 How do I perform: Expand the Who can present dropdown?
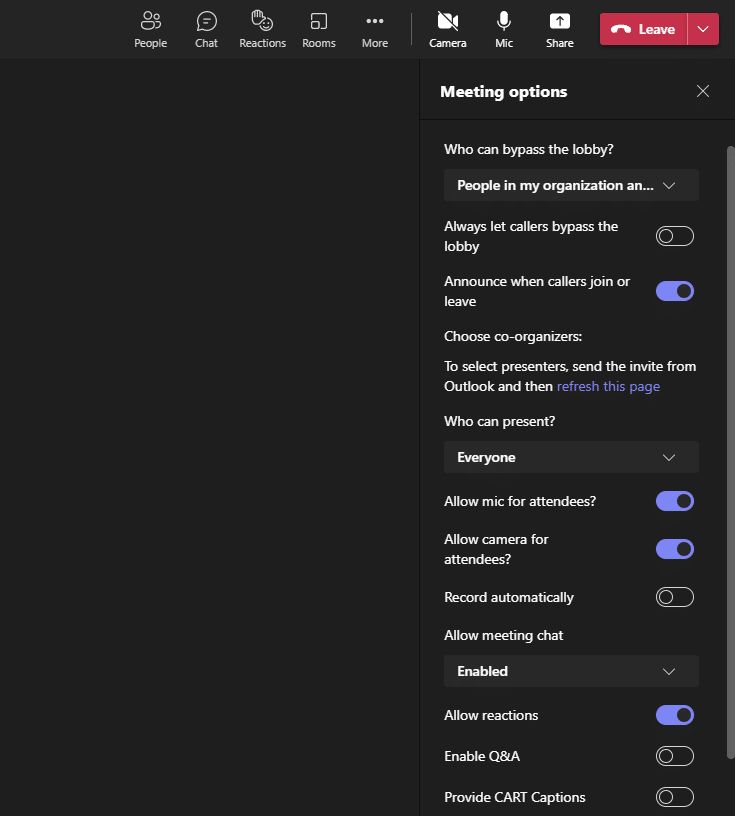[x=570, y=457]
